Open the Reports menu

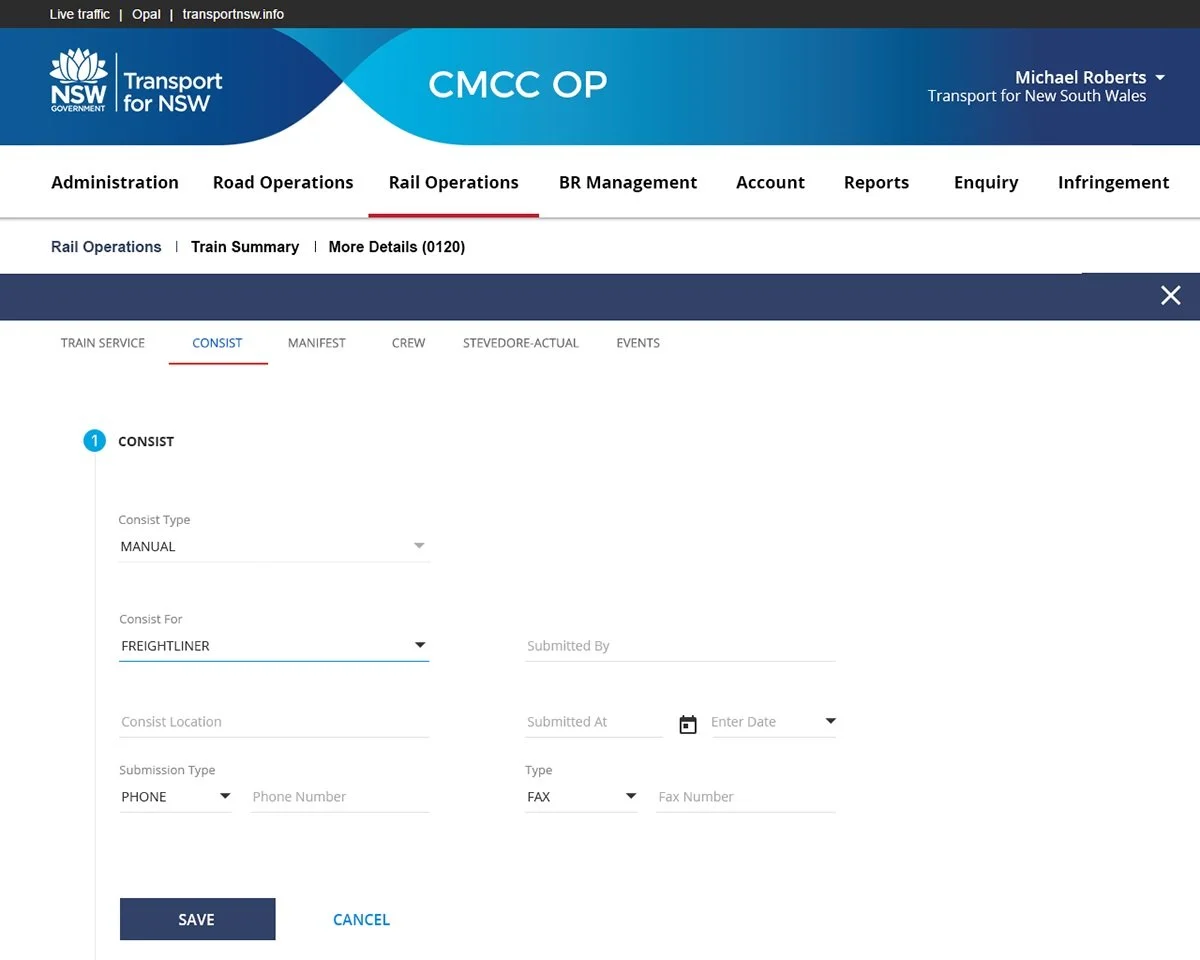click(x=877, y=182)
